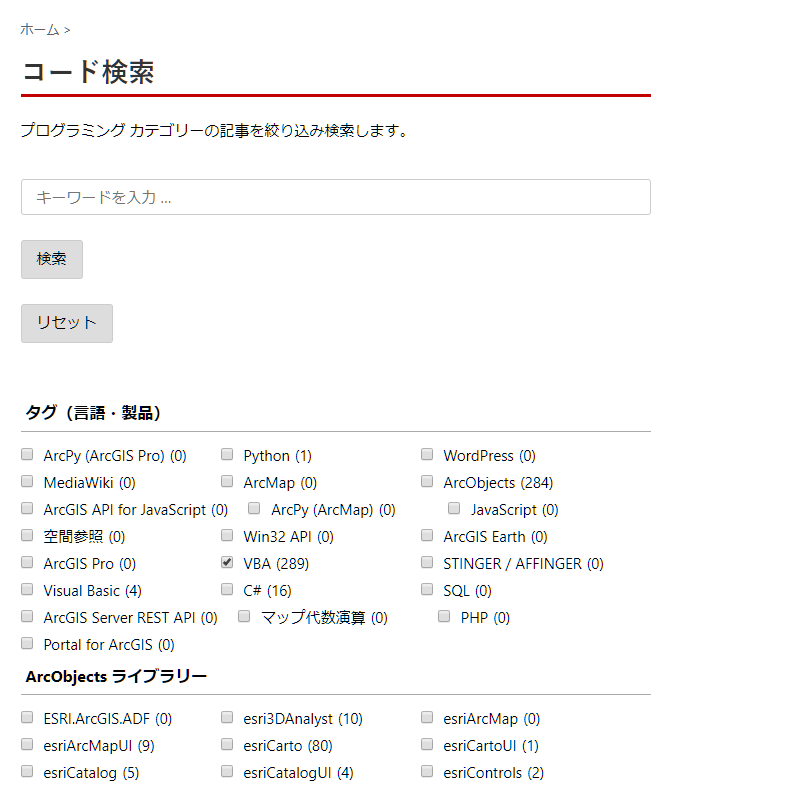Check the ArcMap (0) tag checkbox
The image size is (790, 790).
[x=227, y=481]
